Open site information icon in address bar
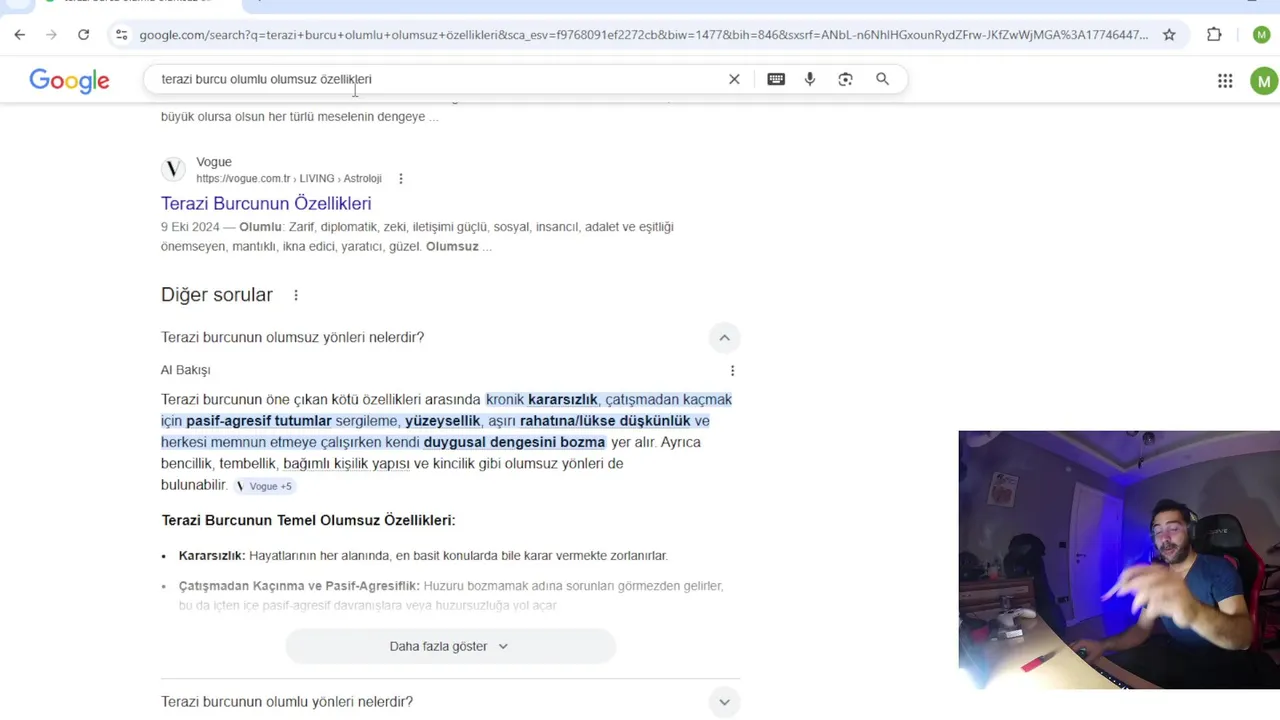 point(121,35)
